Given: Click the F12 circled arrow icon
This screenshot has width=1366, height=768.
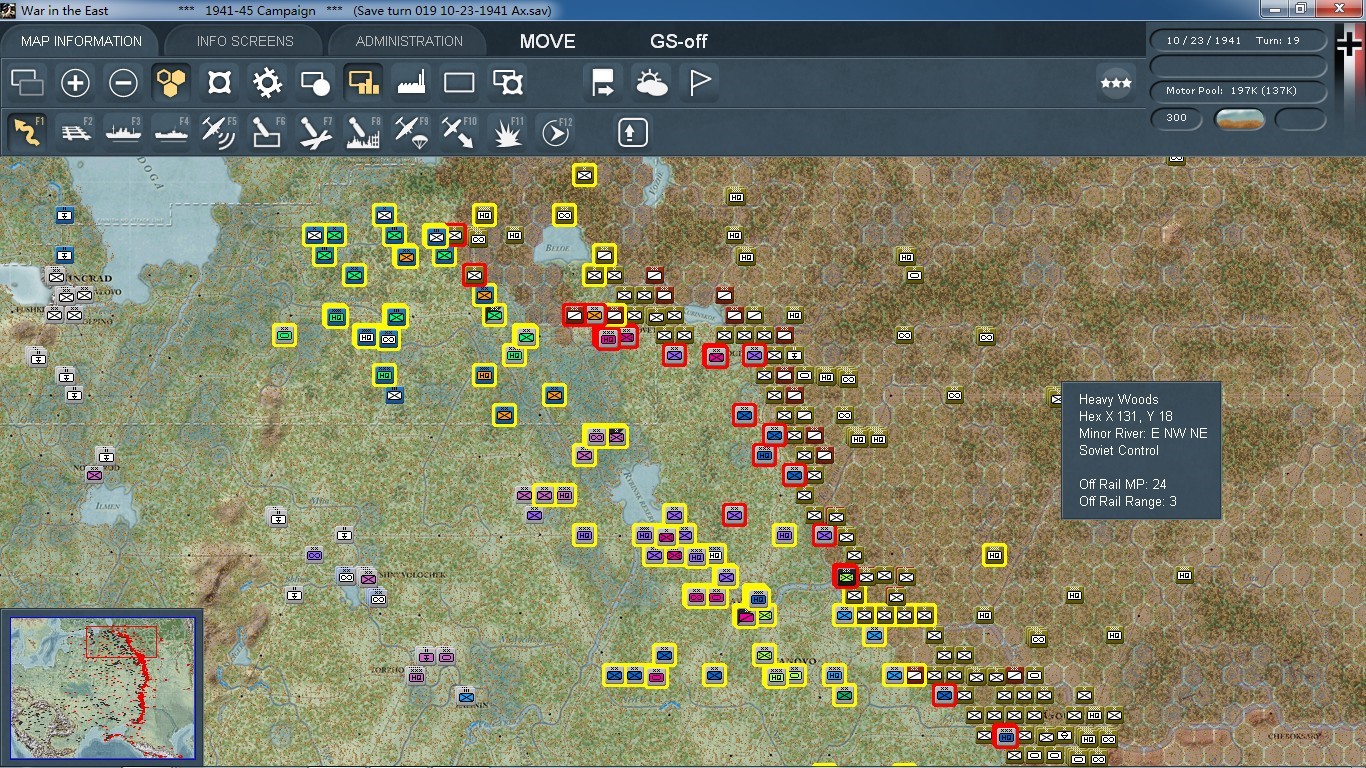Looking at the screenshot, I should [x=556, y=132].
